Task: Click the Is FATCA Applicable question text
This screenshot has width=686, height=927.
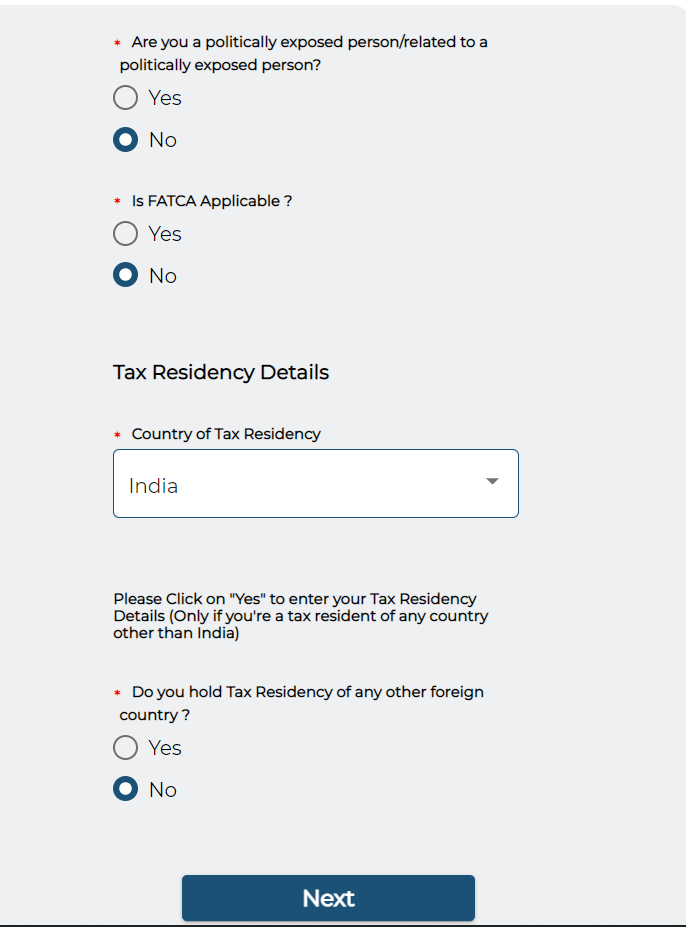Action: (212, 201)
